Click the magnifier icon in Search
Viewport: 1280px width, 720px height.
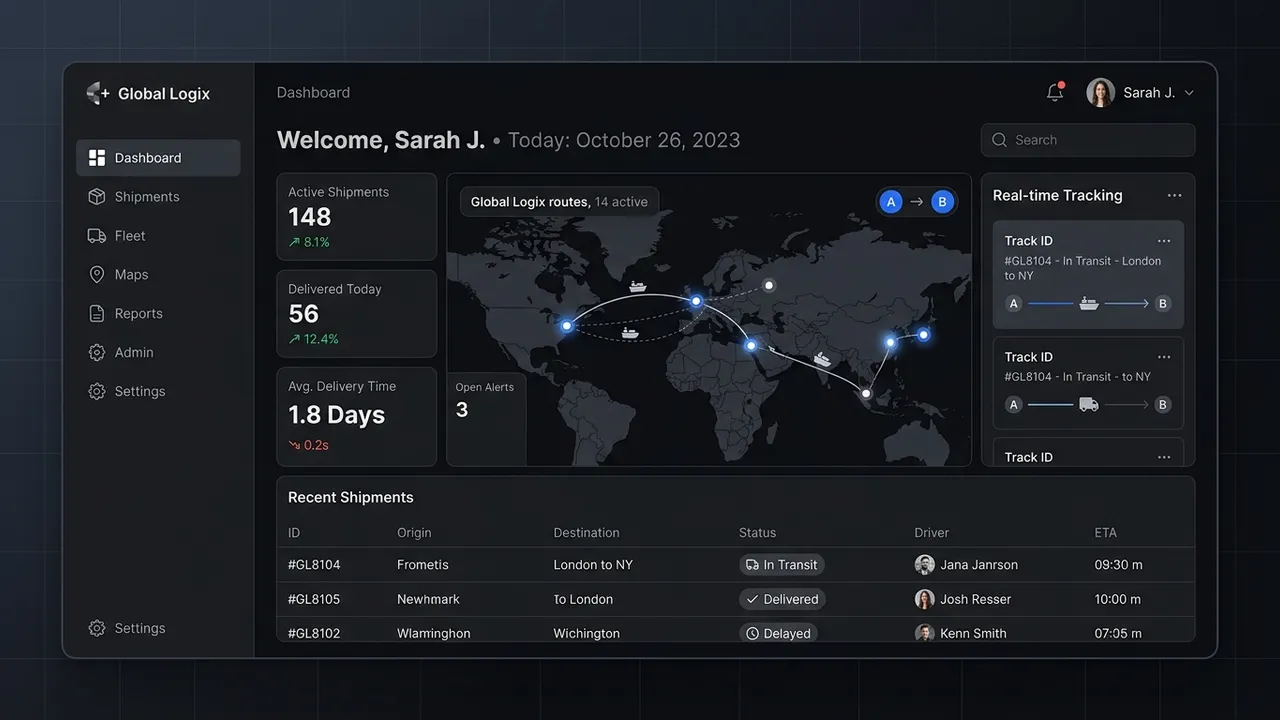coord(999,140)
